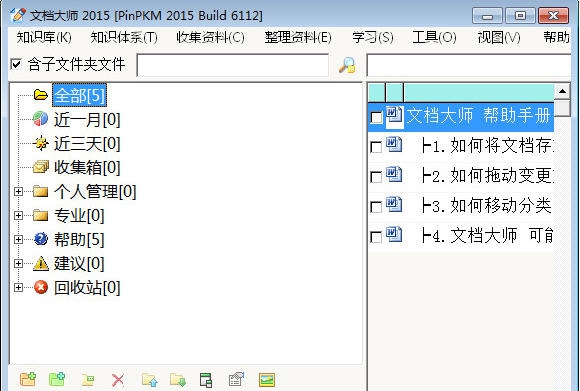Open the 帮助 menu
The image size is (580, 391).
(x=556, y=37)
